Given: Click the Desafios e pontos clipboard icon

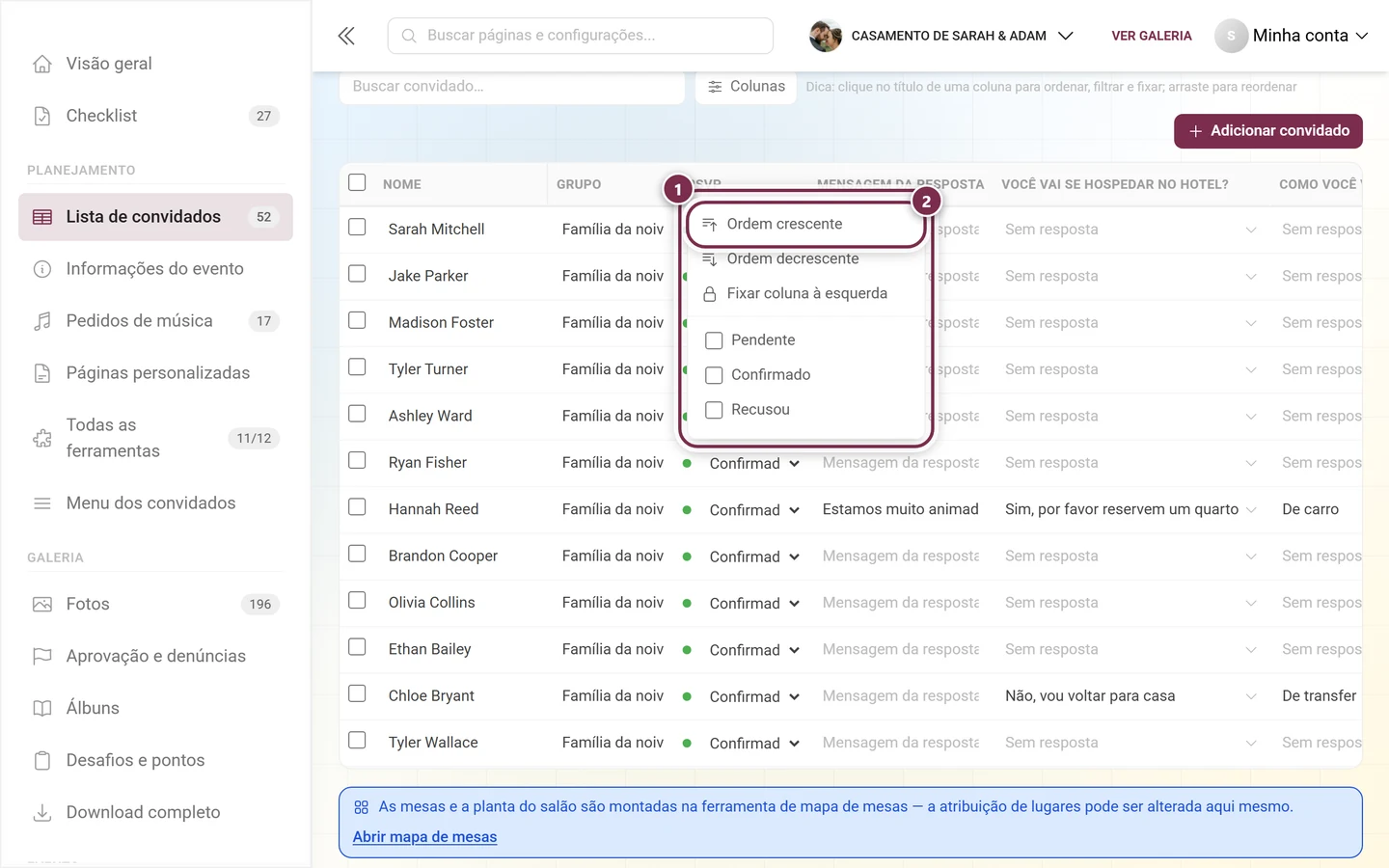Looking at the screenshot, I should point(42,761).
